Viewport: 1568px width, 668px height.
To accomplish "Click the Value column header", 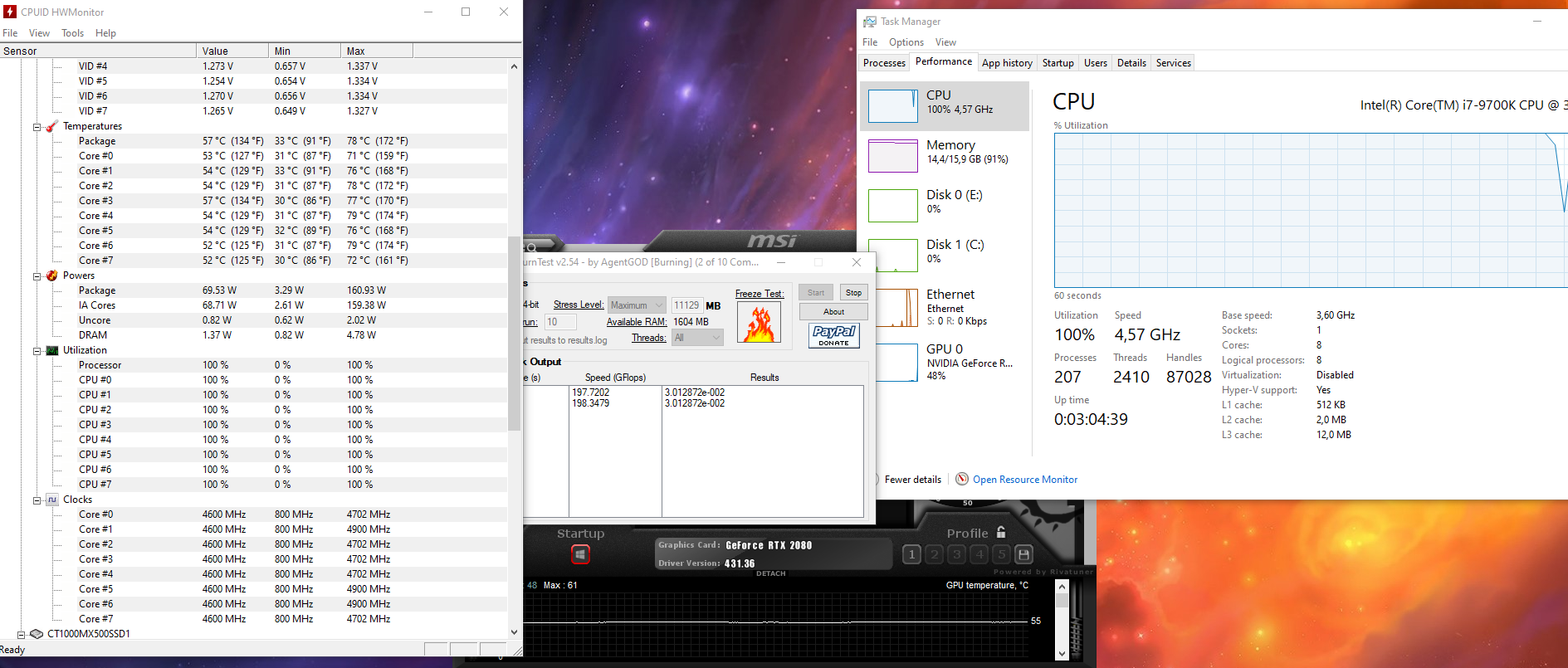I will [232, 51].
